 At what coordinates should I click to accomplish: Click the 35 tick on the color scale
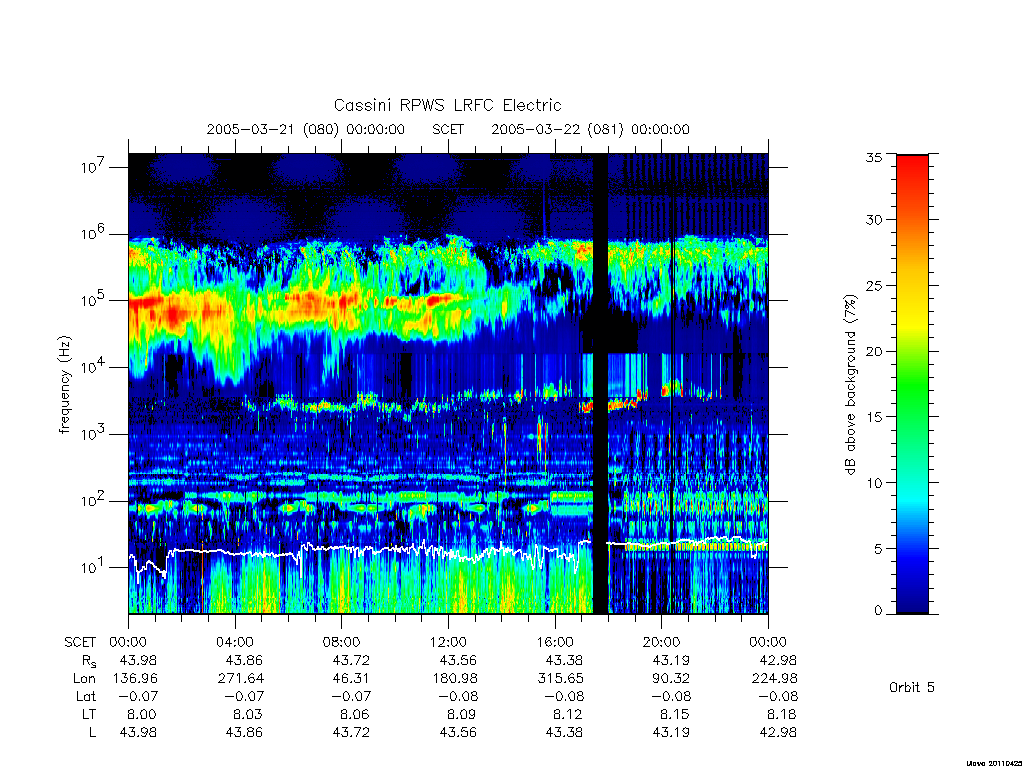(x=874, y=157)
